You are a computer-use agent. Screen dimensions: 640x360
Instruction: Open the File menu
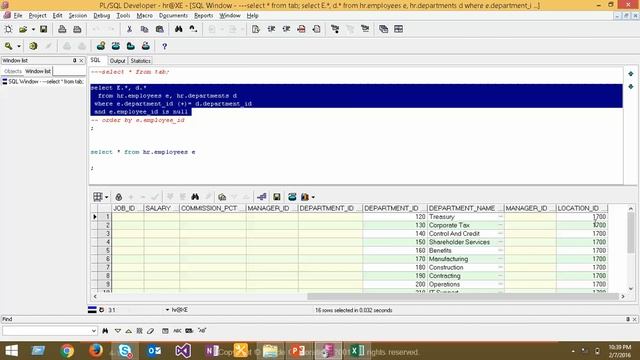[x=18, y=16]
